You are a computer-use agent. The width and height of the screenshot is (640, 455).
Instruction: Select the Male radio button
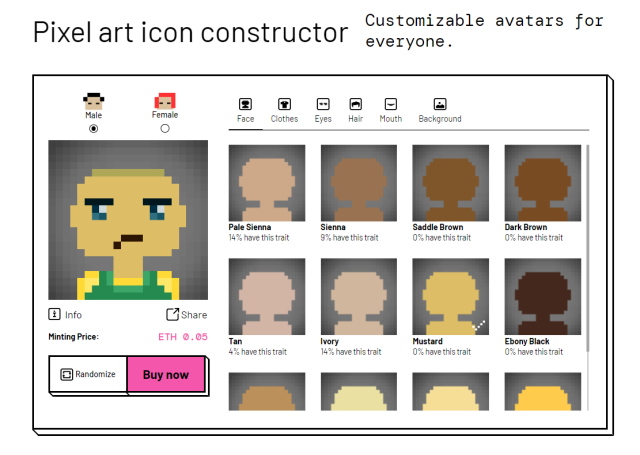(94, 128)
